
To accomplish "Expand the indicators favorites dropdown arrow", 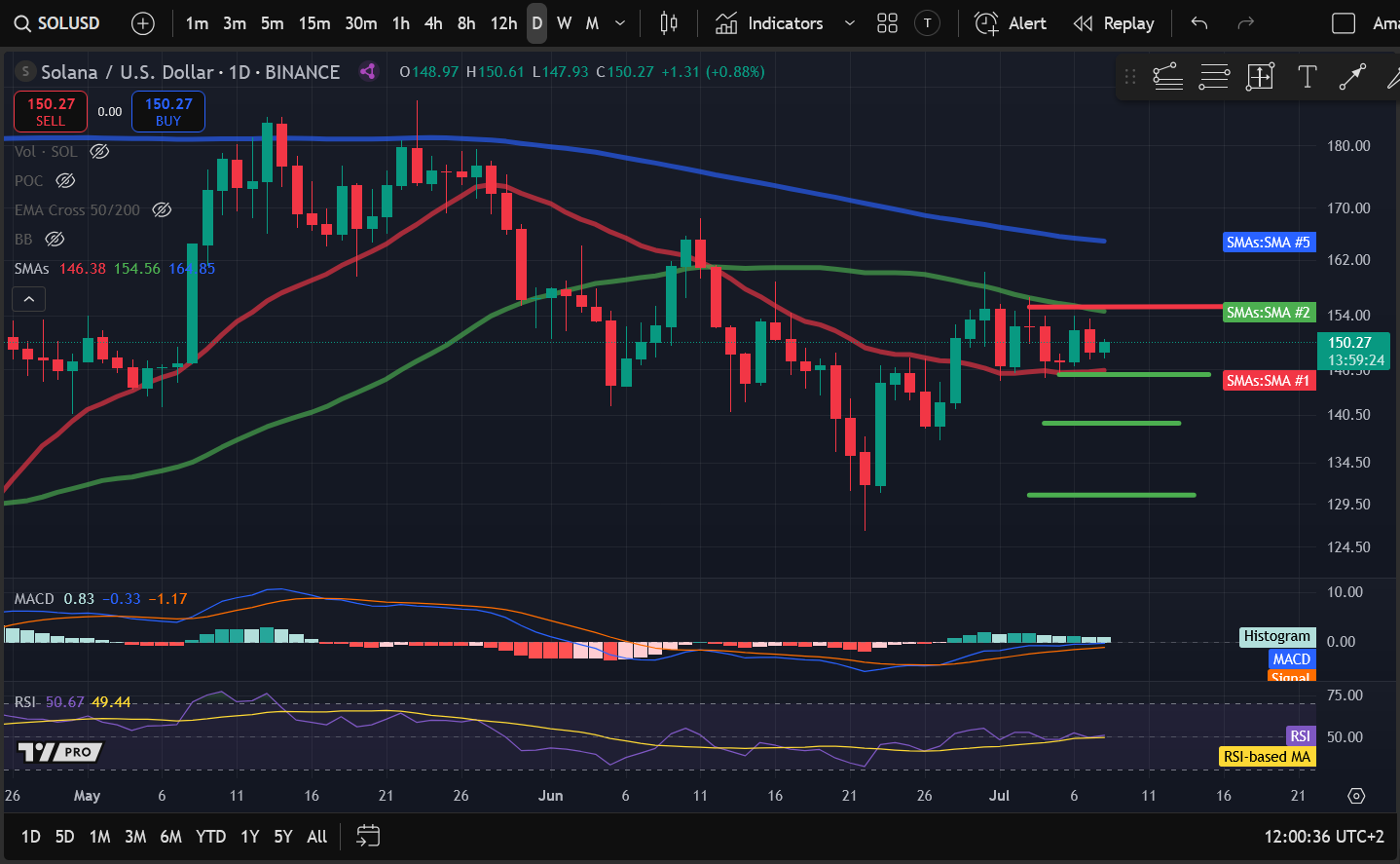I will (x=850, y=23).
